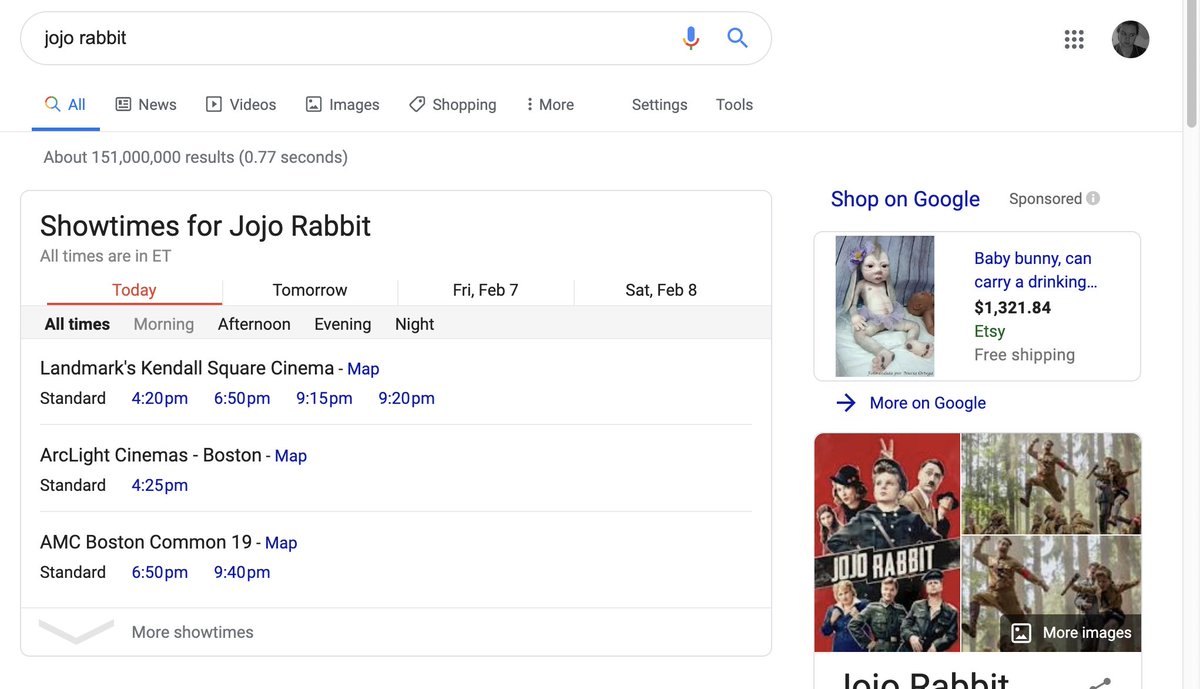Click the Landmark's Kendall Square Cinema name
This screenshot has height=689, width=1200.
[187, 368]
